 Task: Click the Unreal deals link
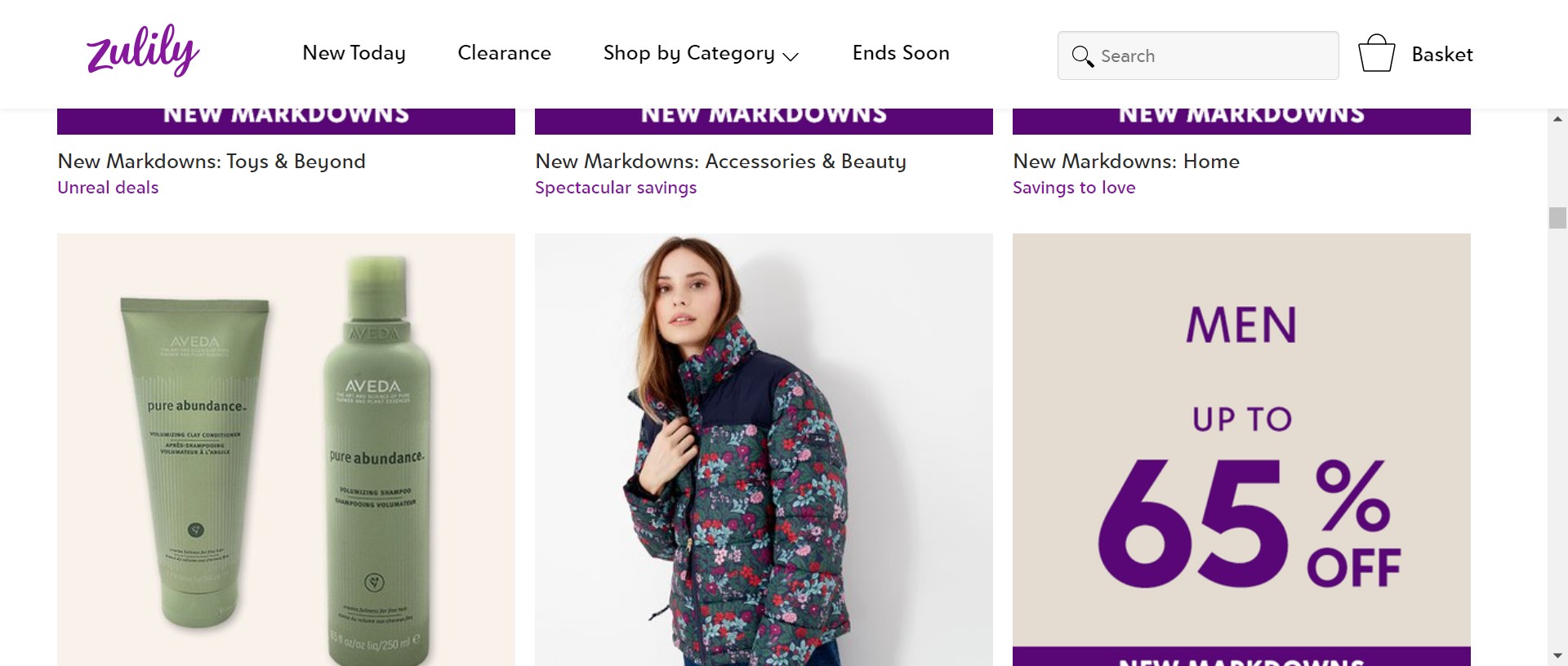[x=108, y=188]
